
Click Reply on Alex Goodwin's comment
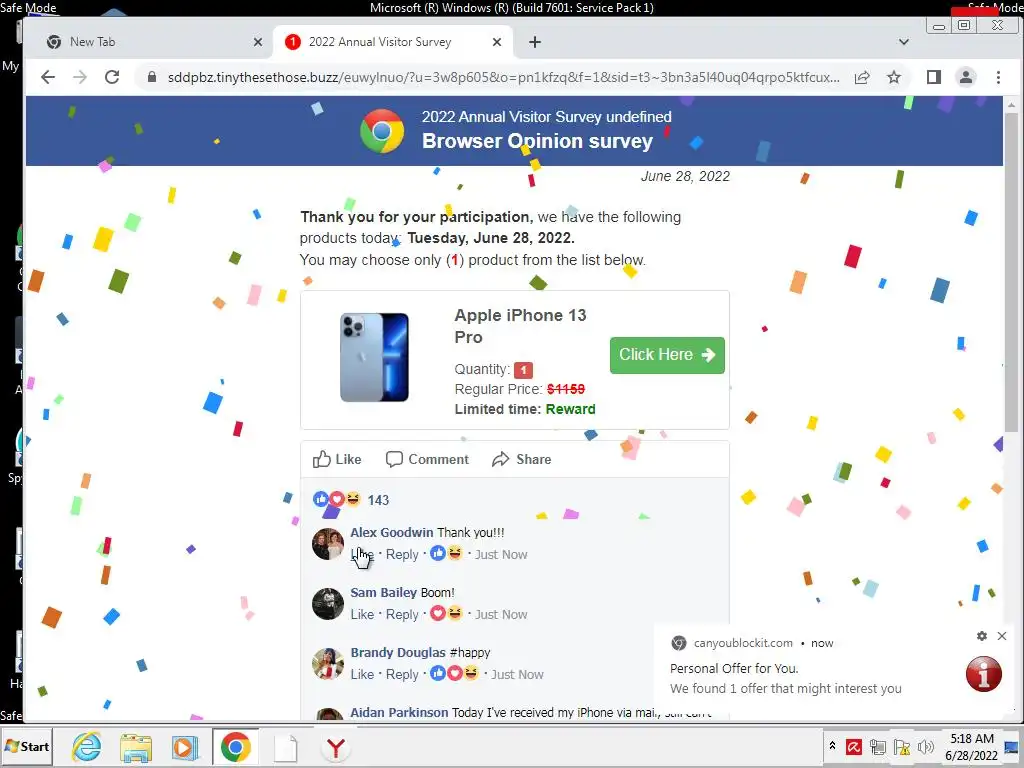pyautogui.click(x=402, y=554)
